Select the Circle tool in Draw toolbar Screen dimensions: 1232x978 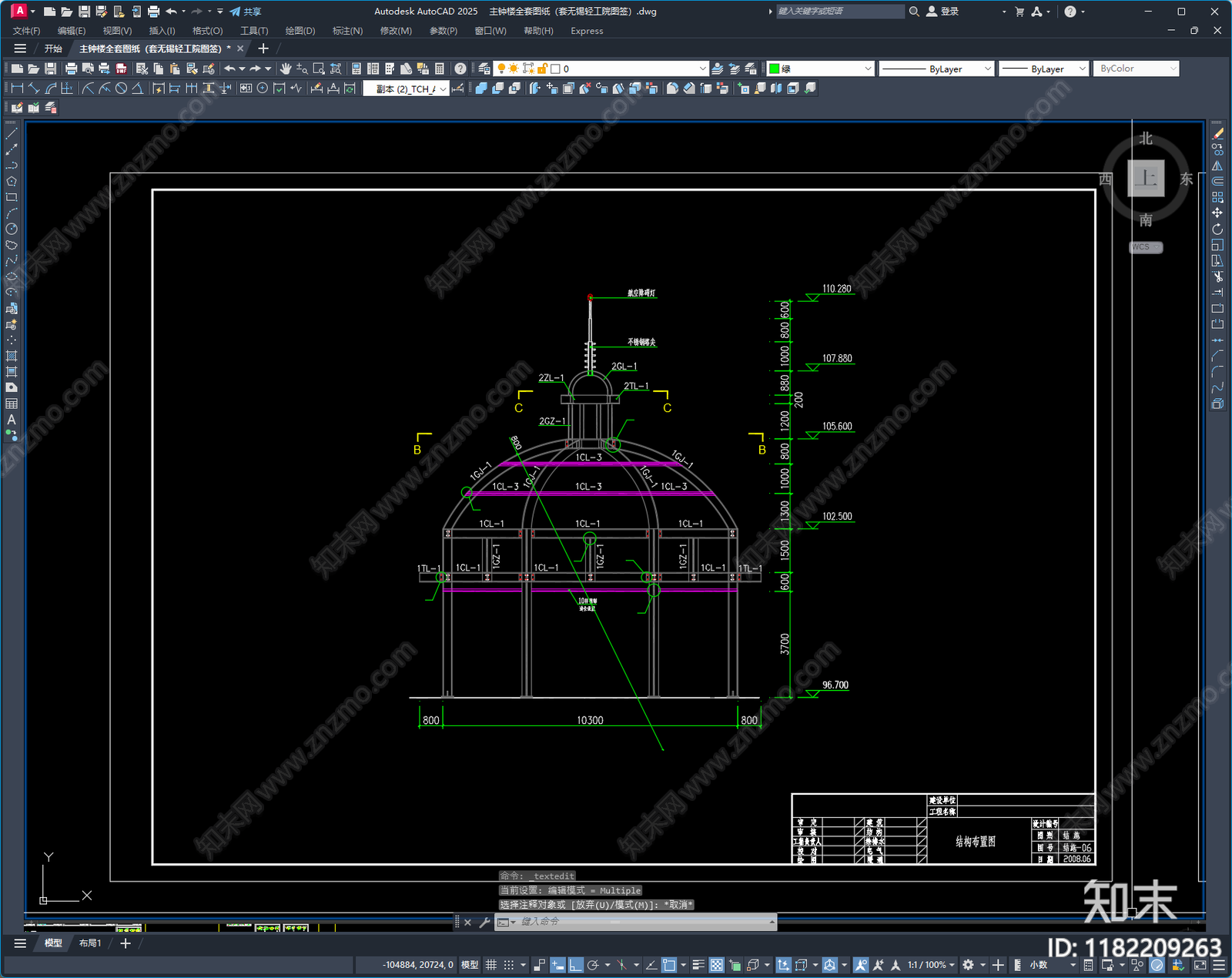(11, 229)
